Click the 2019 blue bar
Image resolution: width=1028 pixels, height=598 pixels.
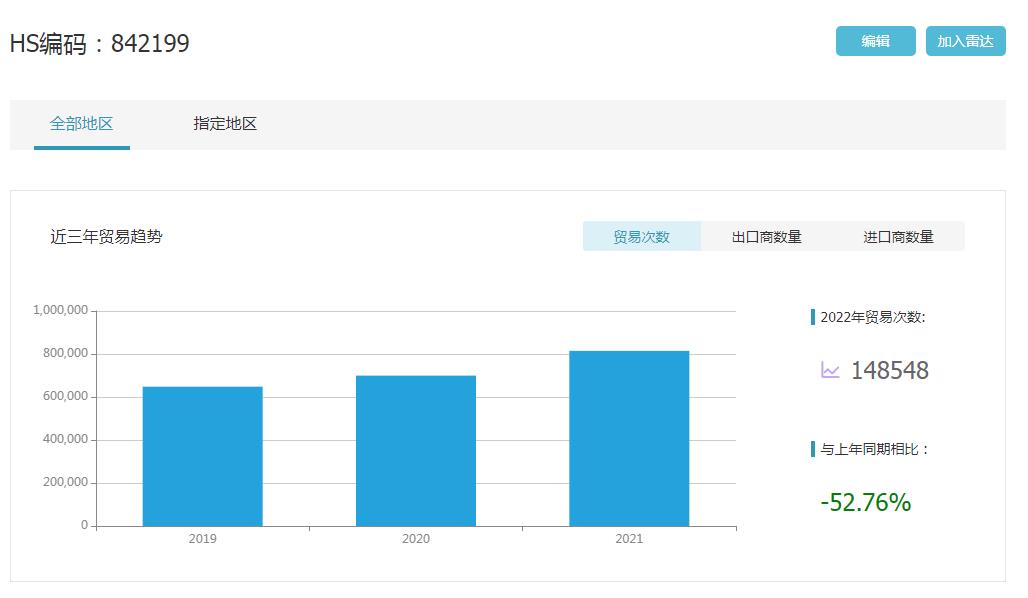coord(202,456)
